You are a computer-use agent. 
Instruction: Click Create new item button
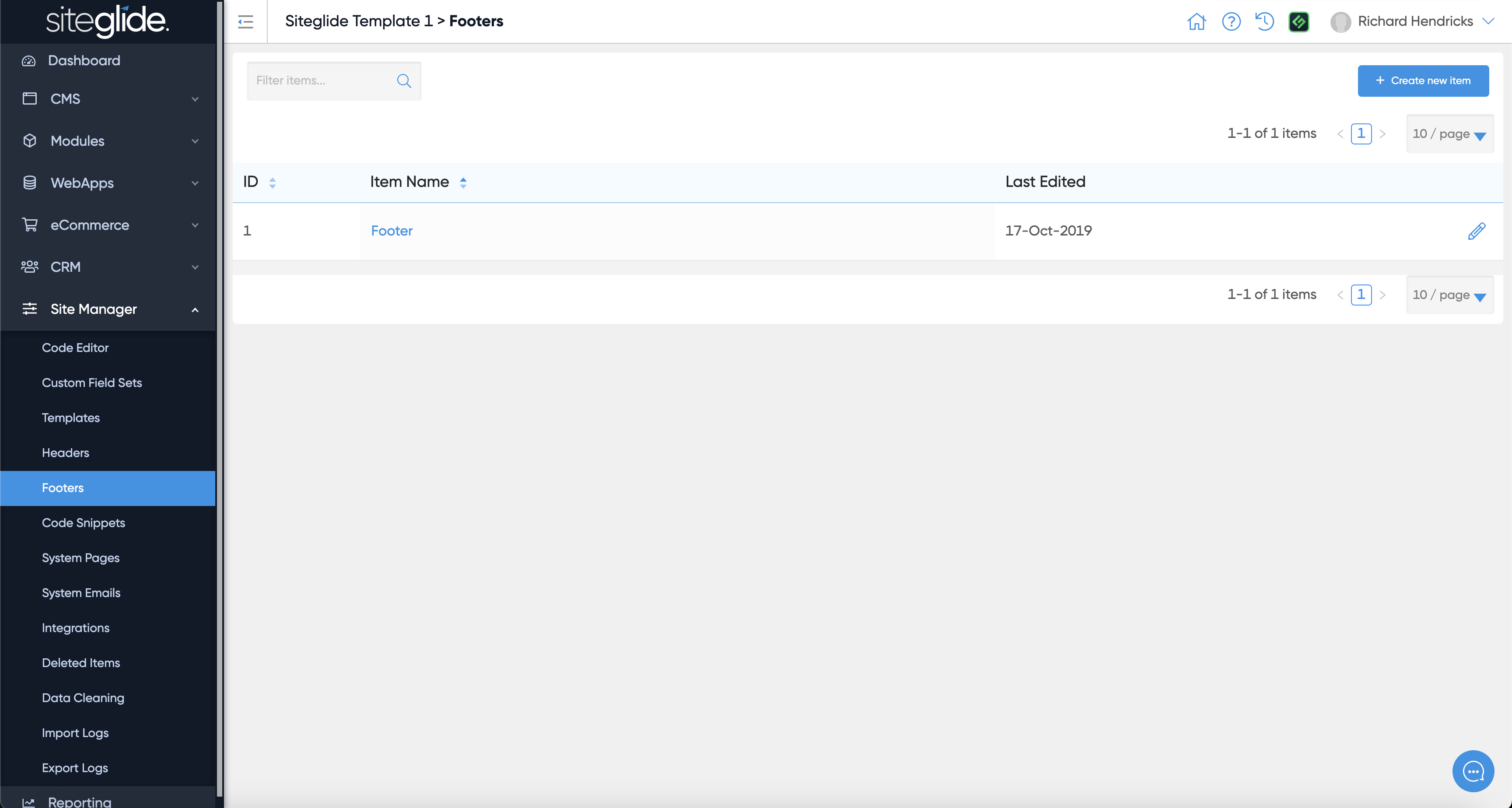[x=1423, y=81]
